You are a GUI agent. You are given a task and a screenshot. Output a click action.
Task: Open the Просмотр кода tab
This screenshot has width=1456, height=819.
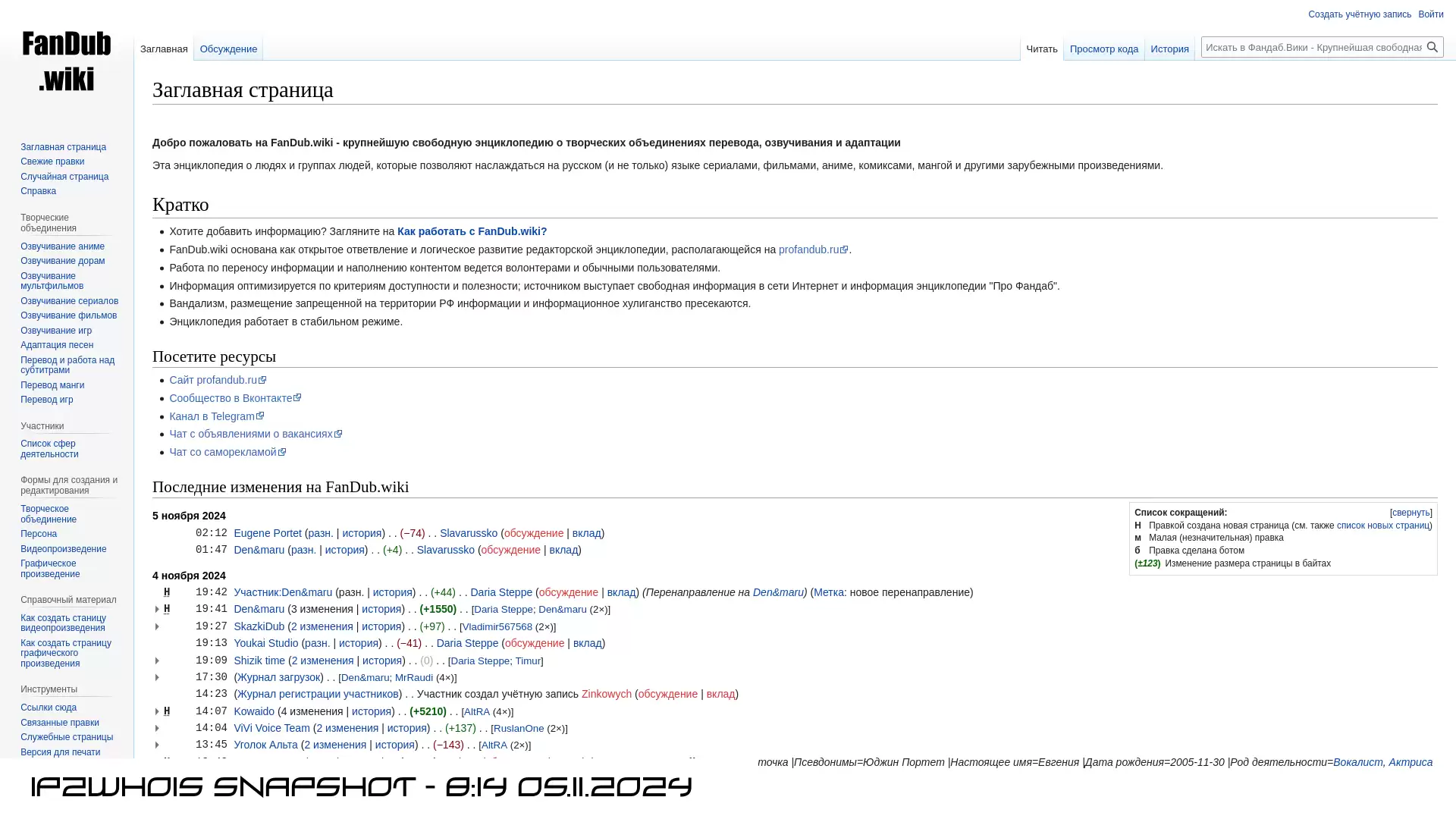[x=1103, y=49]
